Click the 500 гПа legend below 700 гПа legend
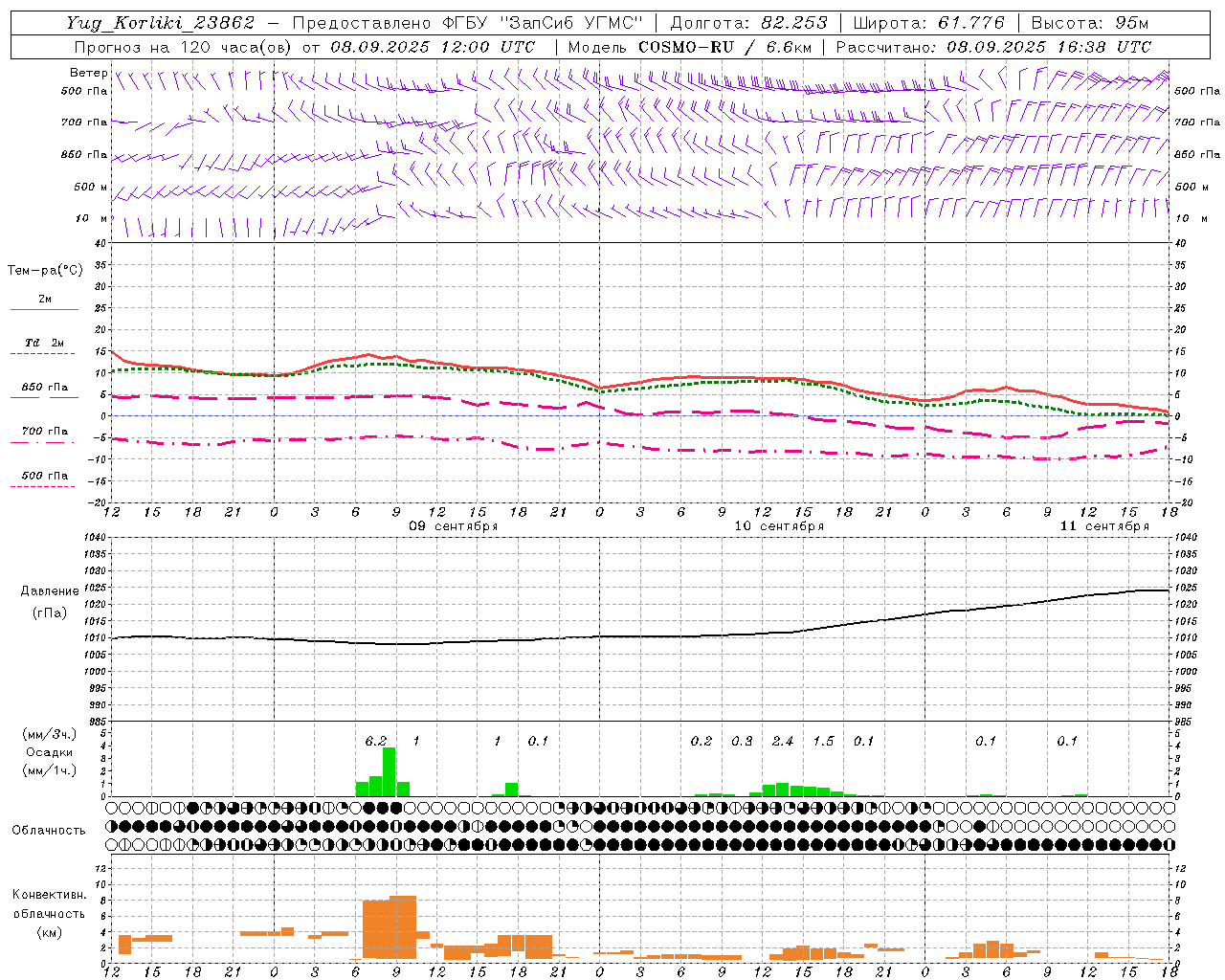Image resolution: width=1225 pixels, height=980 pixels. point(45,476)
